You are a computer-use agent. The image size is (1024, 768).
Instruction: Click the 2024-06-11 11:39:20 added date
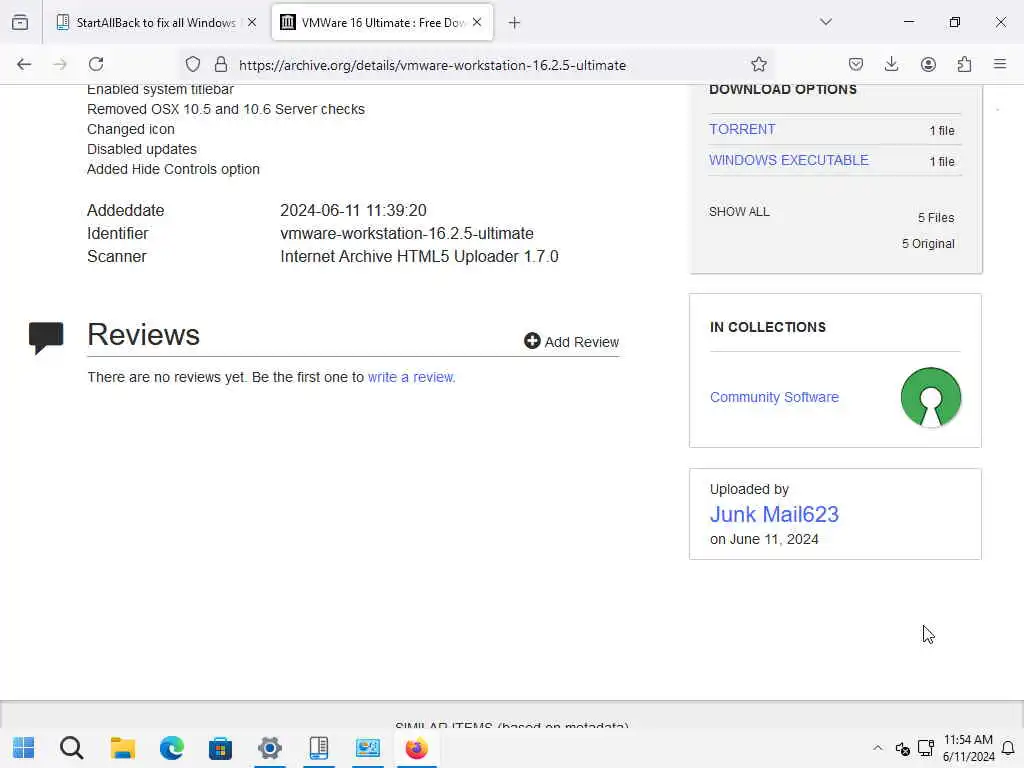[353, 210]
